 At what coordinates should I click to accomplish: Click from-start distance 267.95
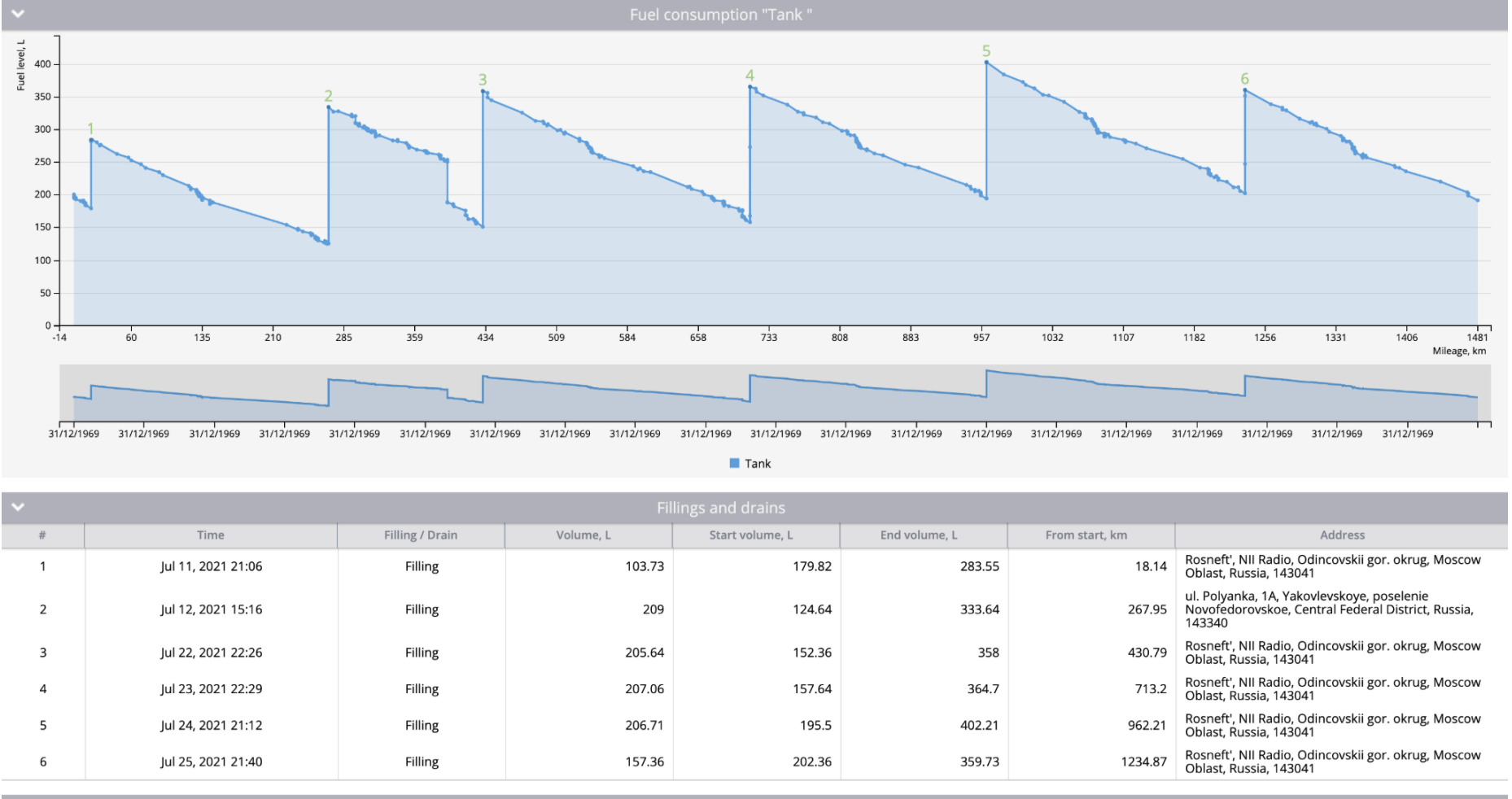[x=1147, y=609]
